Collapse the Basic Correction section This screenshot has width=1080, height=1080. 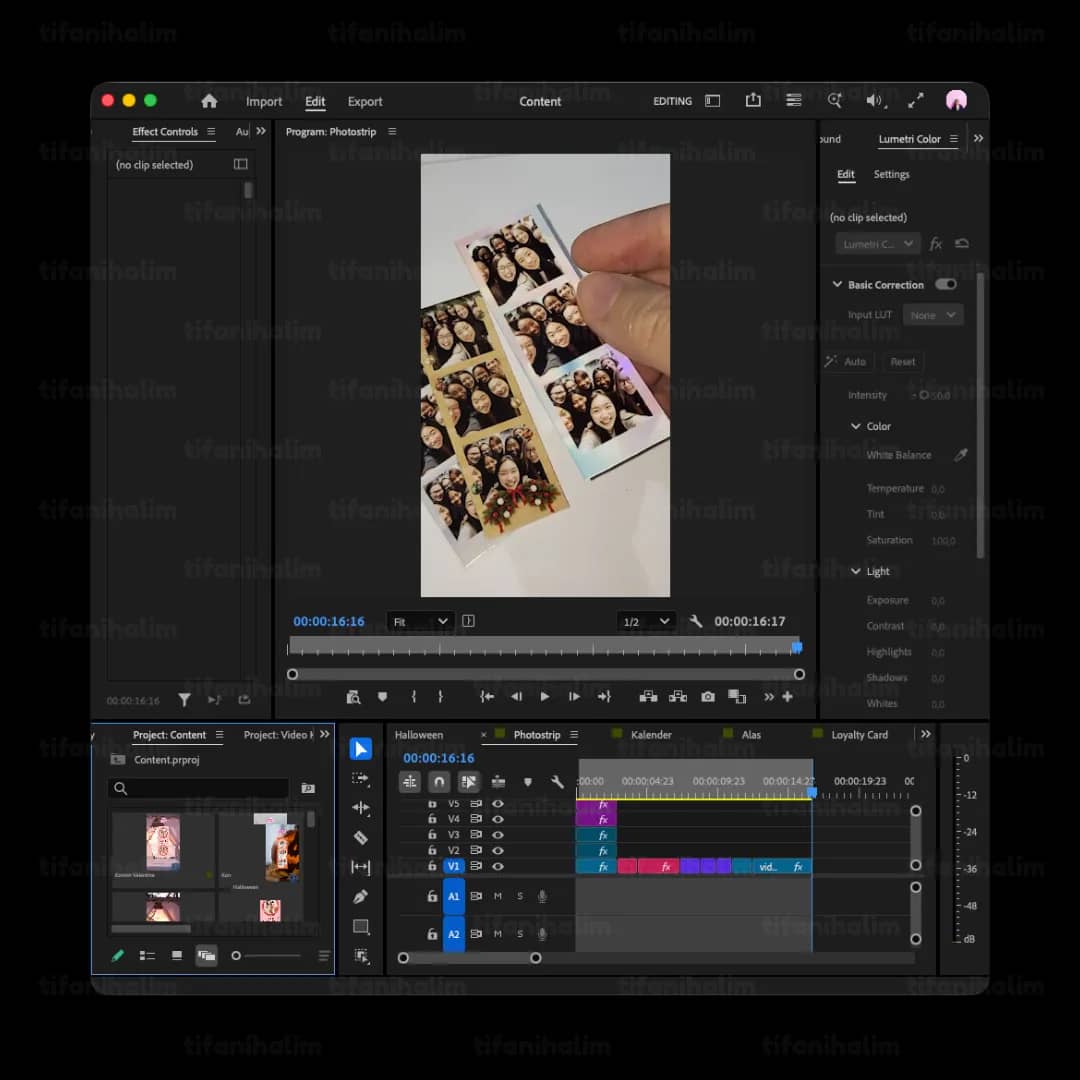click(837, 284)
